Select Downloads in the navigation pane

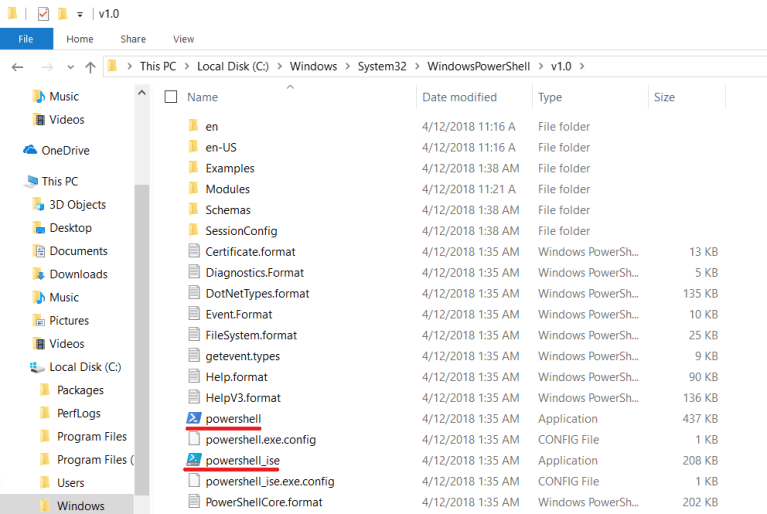pyautogui.click(x=78, y=274)
